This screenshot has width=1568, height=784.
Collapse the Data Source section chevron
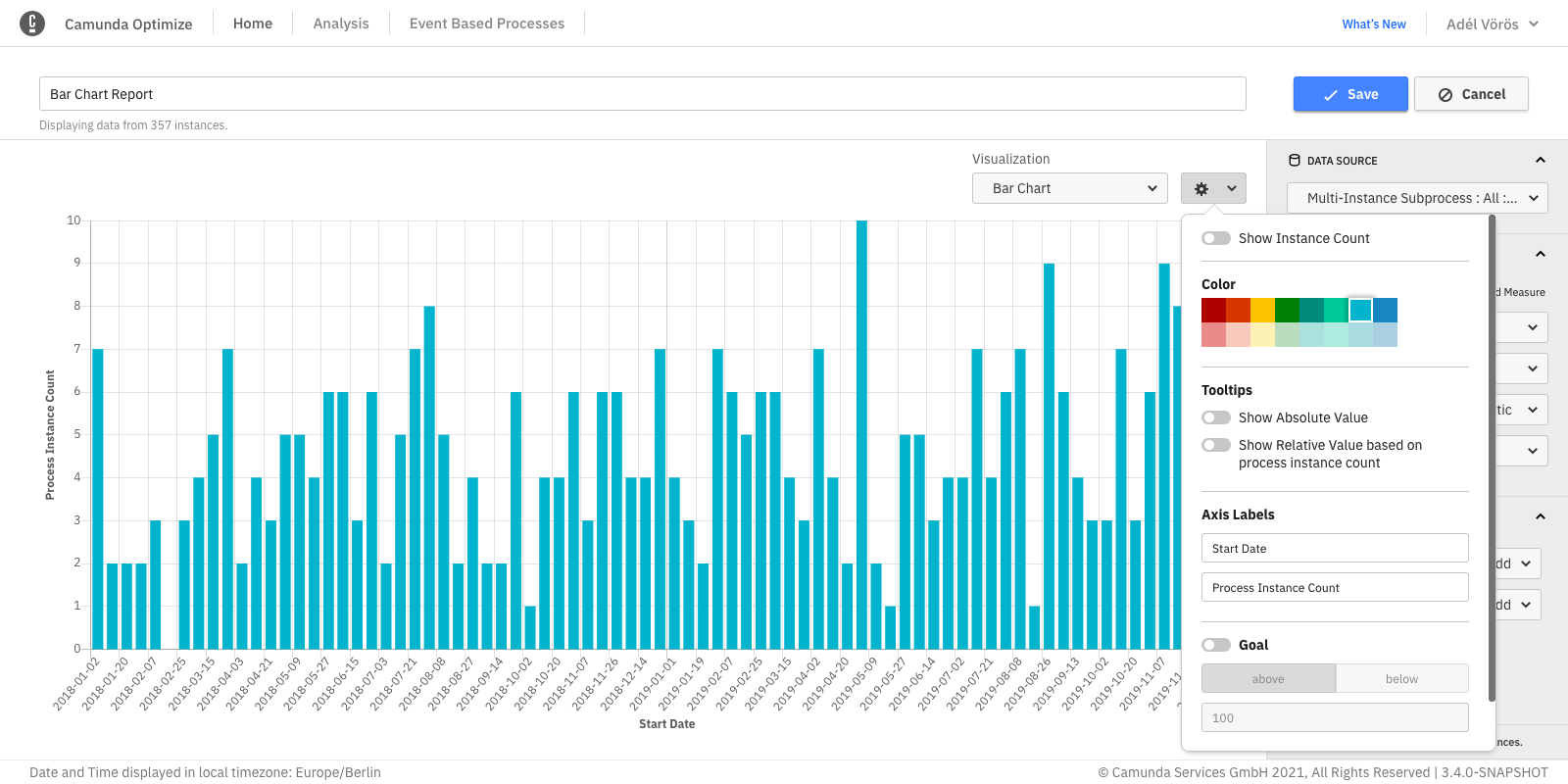1540,161
